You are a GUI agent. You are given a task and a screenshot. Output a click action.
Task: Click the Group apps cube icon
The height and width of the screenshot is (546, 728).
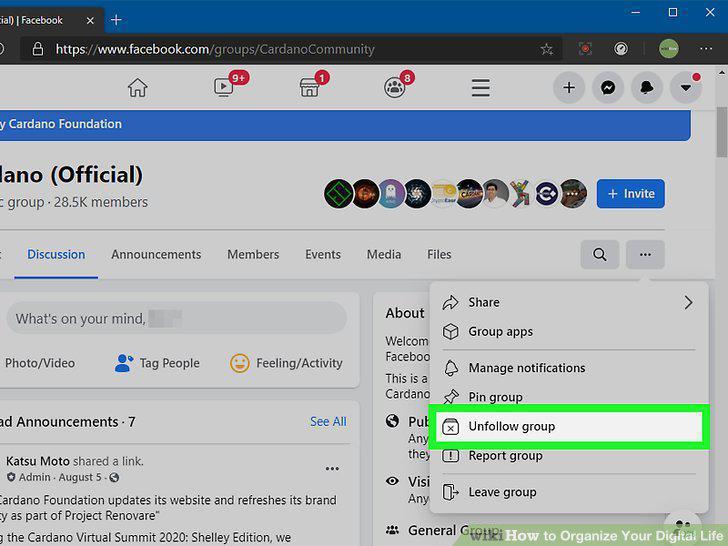coord(450,332)
